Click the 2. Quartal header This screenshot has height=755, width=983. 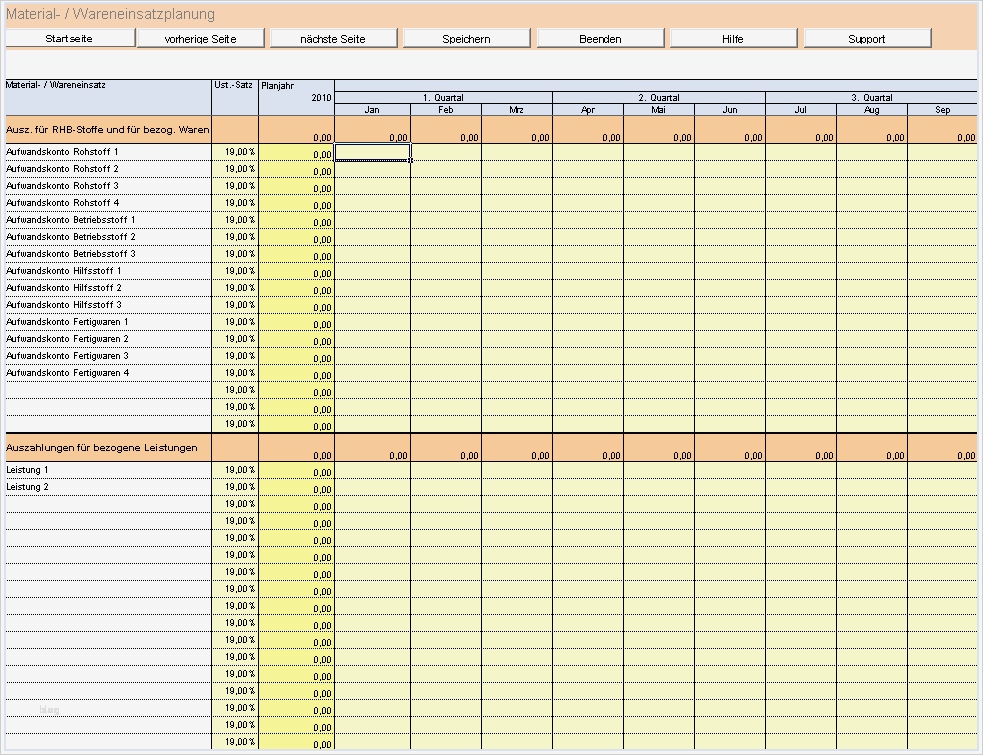click(x=659, y=98)
